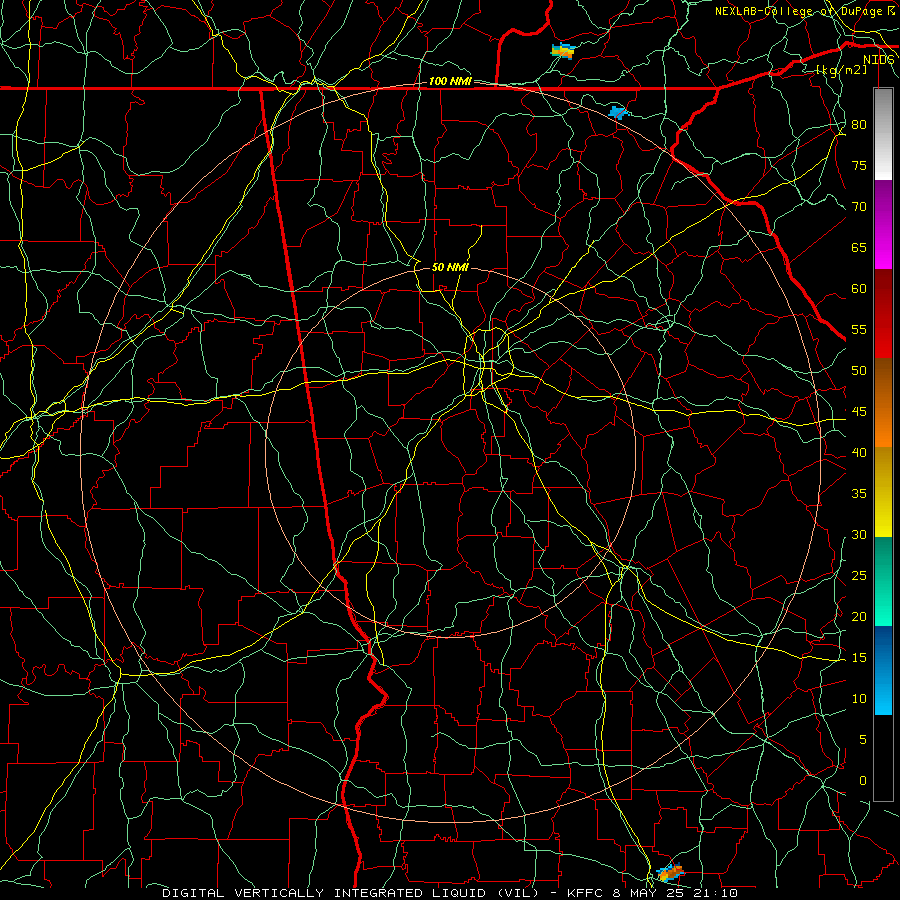Viewport: 900px width, 900px height.
Task: Click the scale value 30
Action: coord(859,535)
